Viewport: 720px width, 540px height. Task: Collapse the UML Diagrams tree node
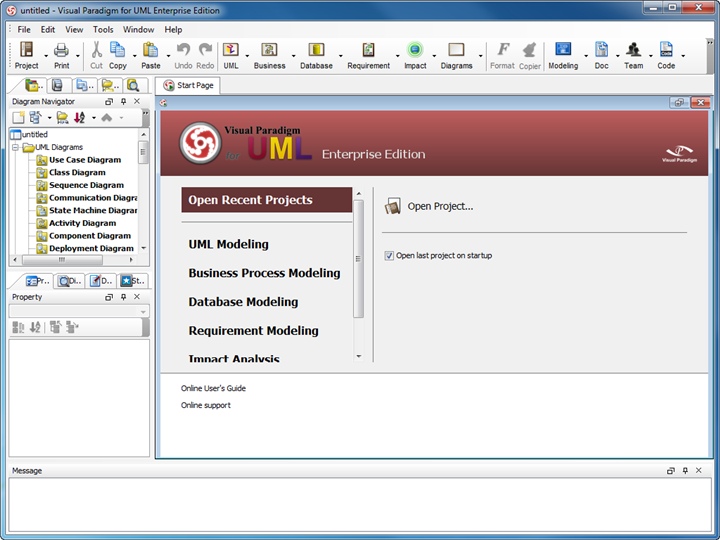[x=16, y=147]
